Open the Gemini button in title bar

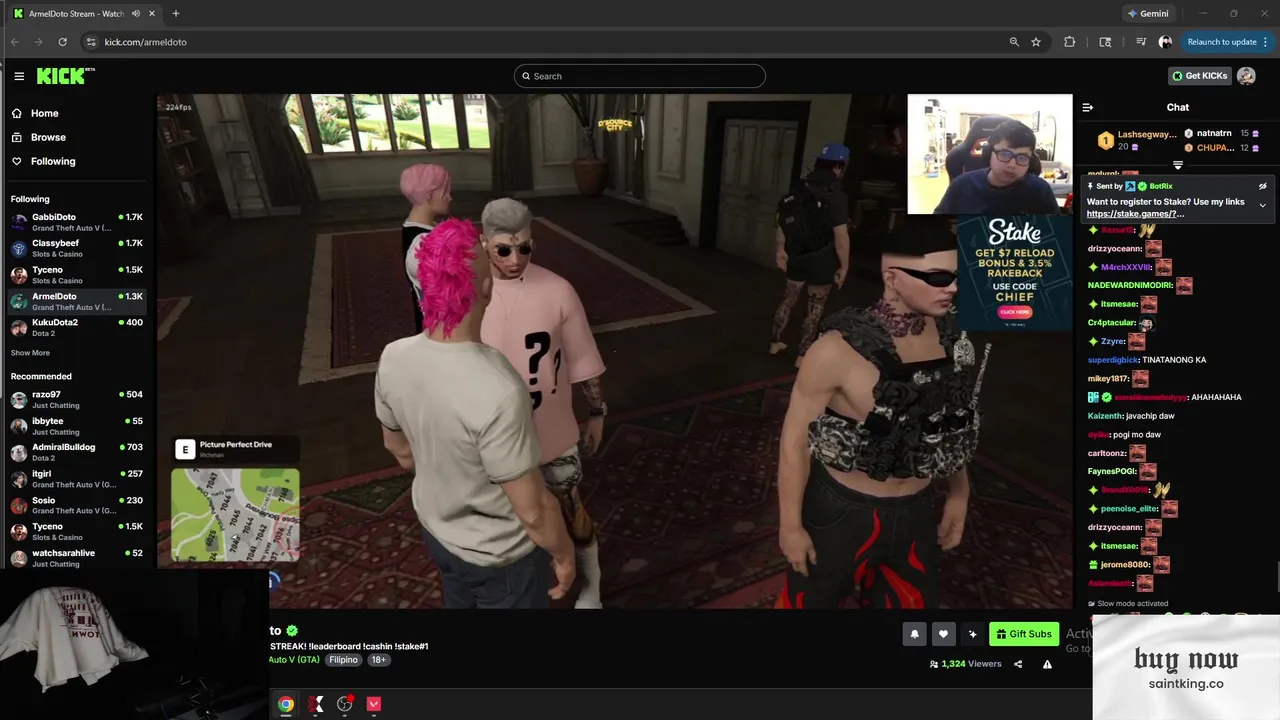point(1148,14)
